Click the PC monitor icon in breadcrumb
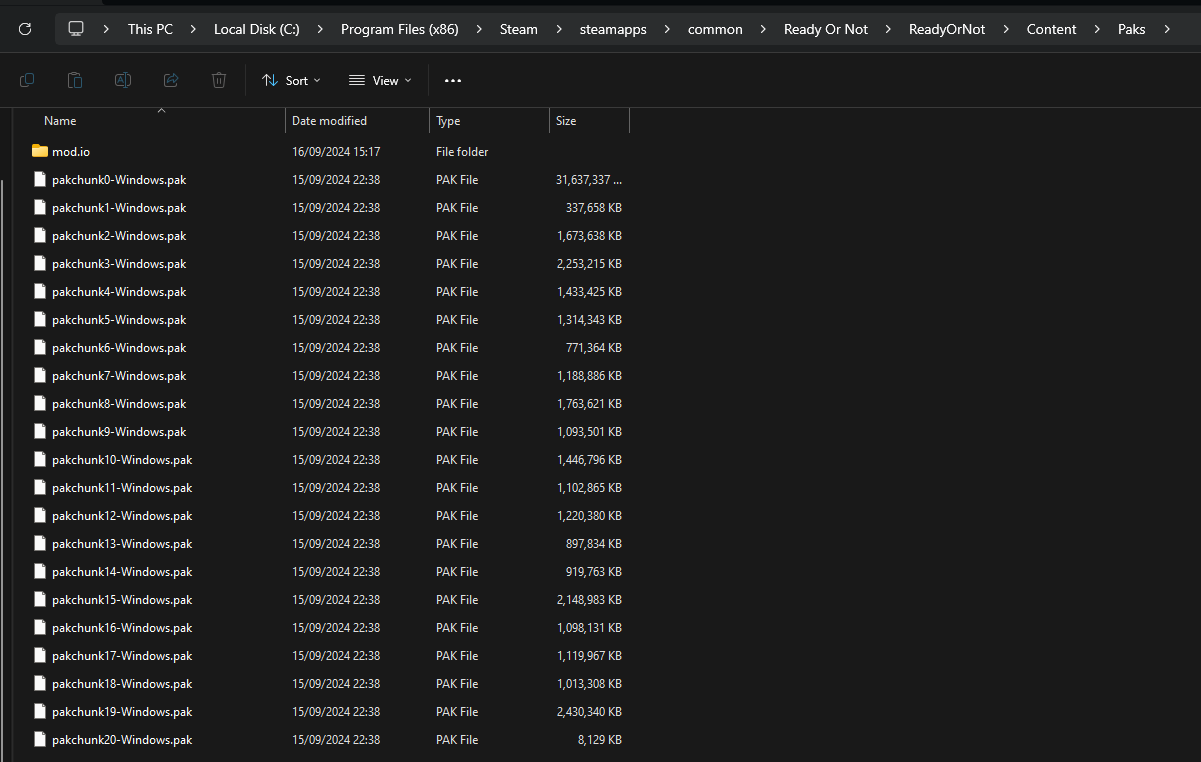 click(76, 29)
